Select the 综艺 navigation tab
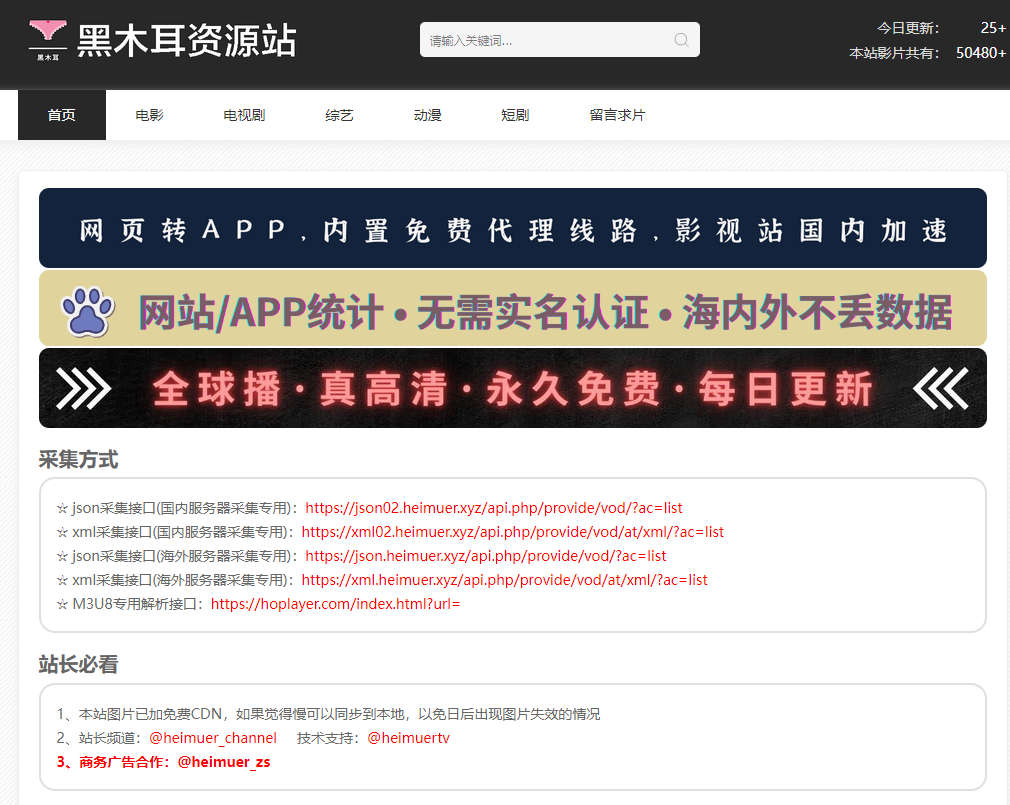Image resolution: width=1010 pixels, height=805 pixels. 339,115
